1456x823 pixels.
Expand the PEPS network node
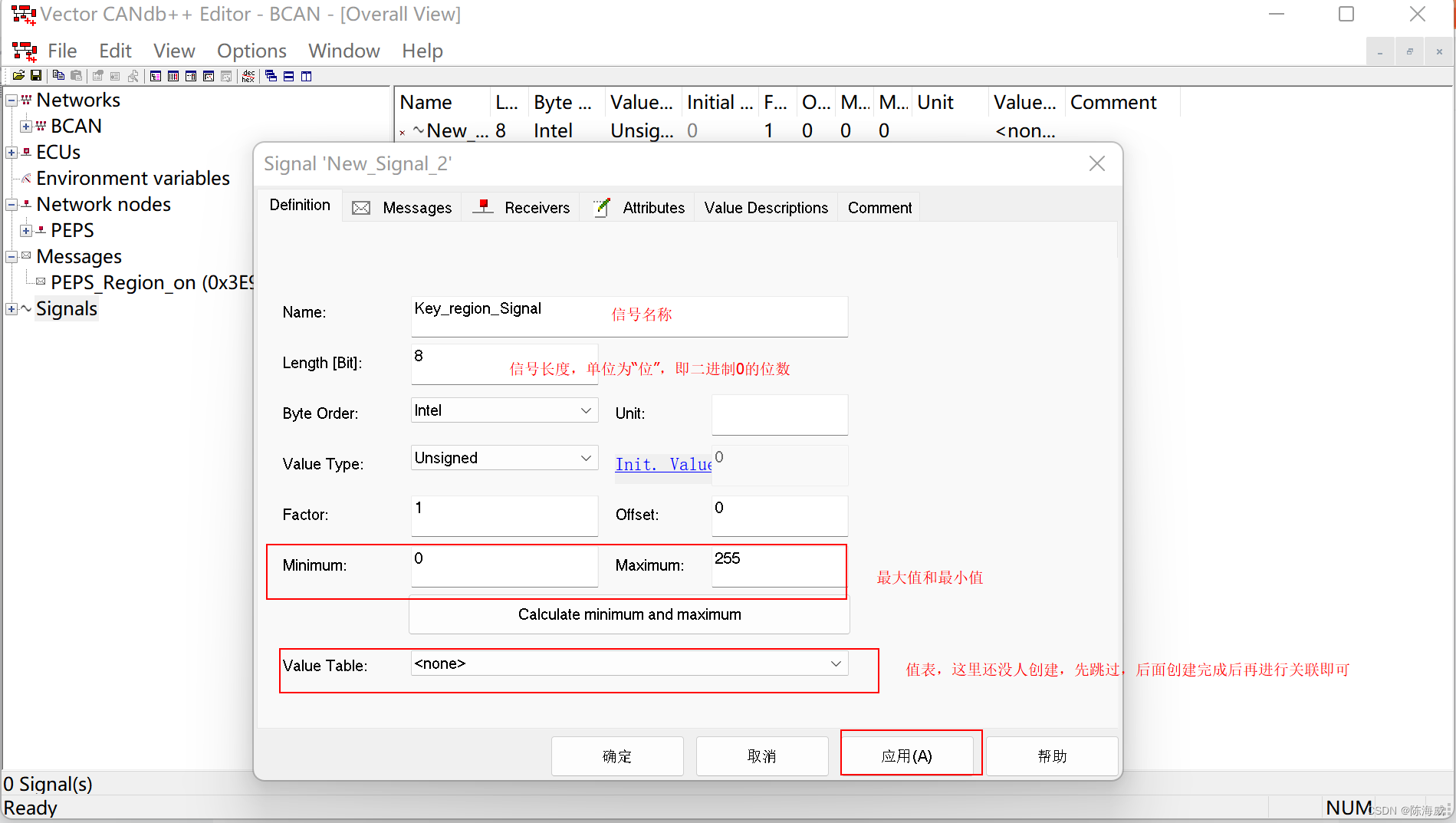pos(28,229)
